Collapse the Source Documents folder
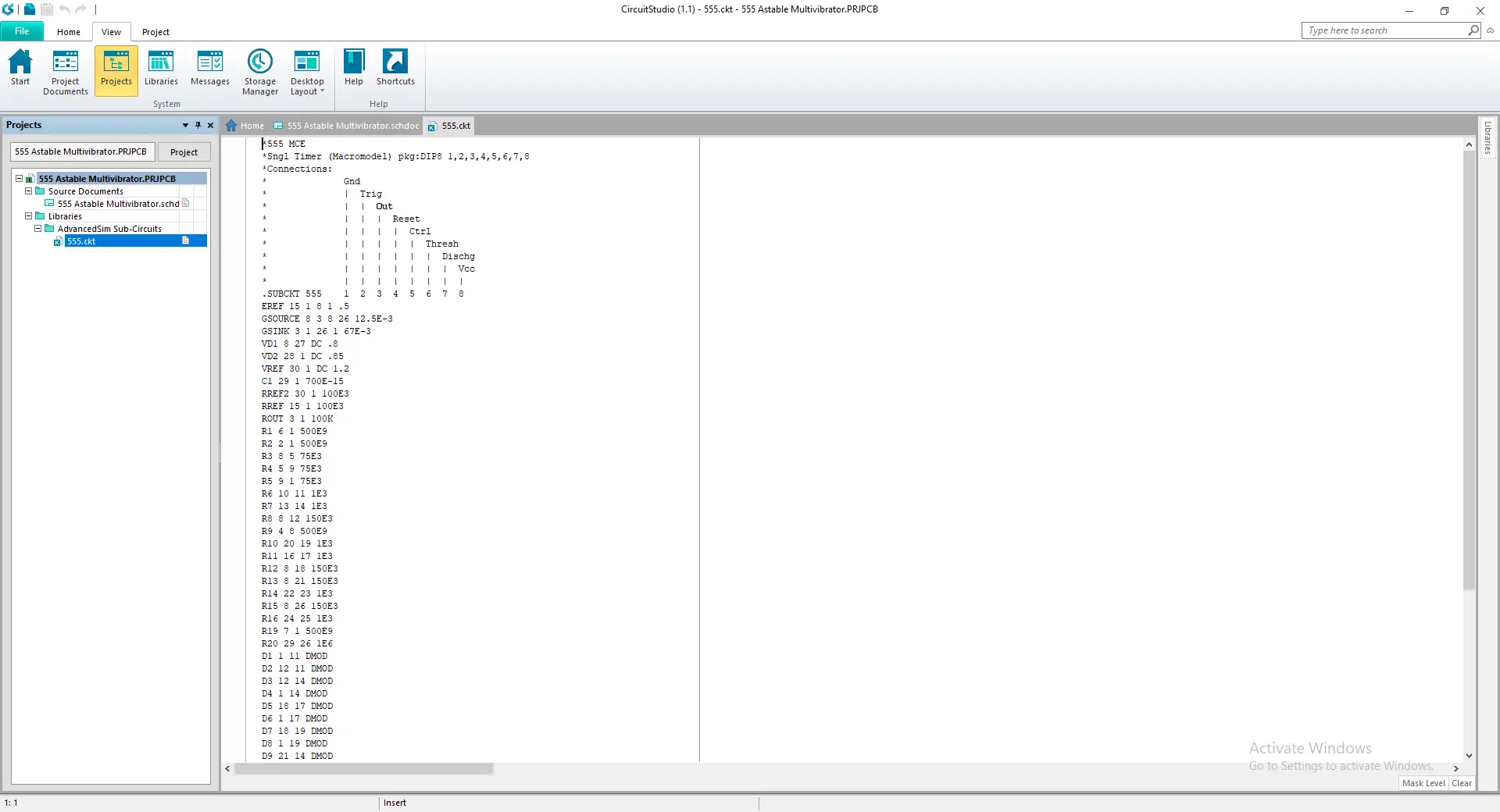1500x812 pixels. coord(28,191)
